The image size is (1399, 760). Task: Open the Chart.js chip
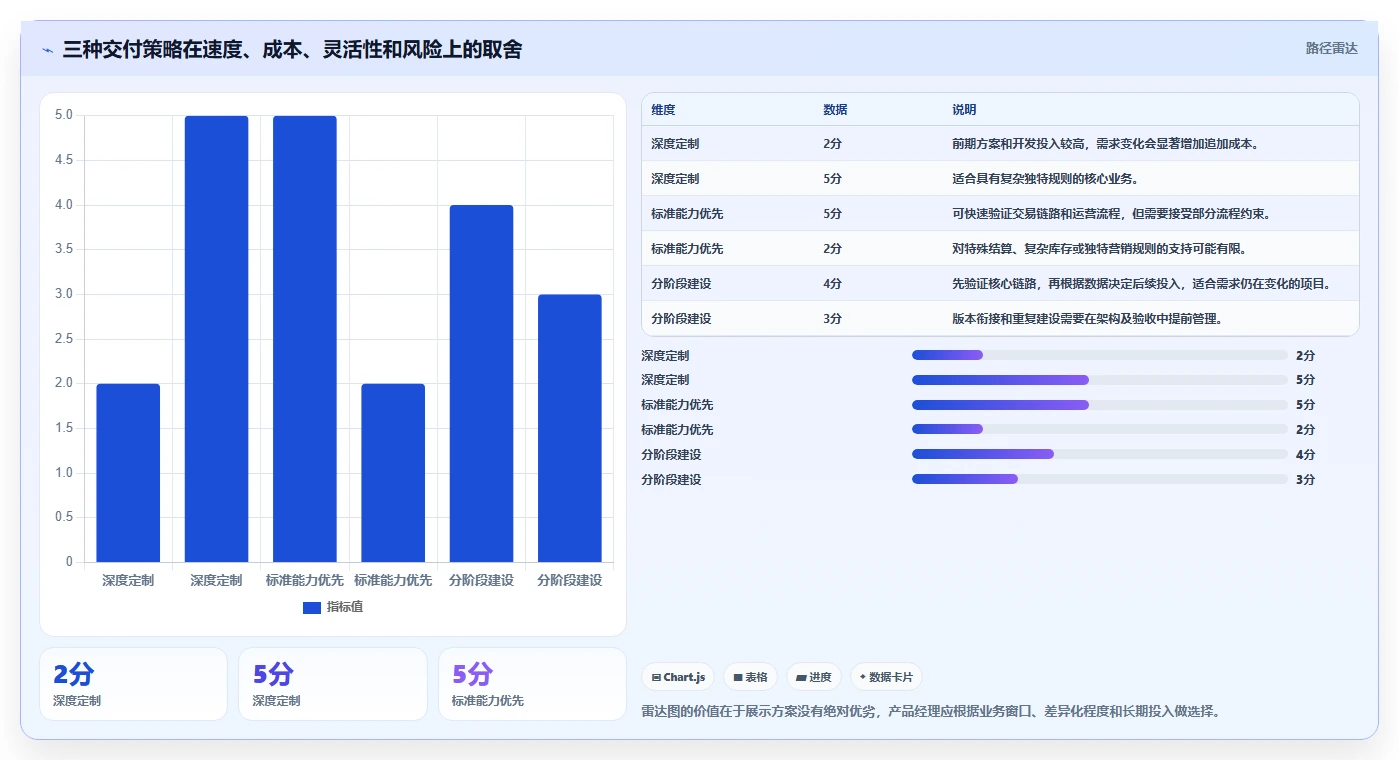[678, 677]
